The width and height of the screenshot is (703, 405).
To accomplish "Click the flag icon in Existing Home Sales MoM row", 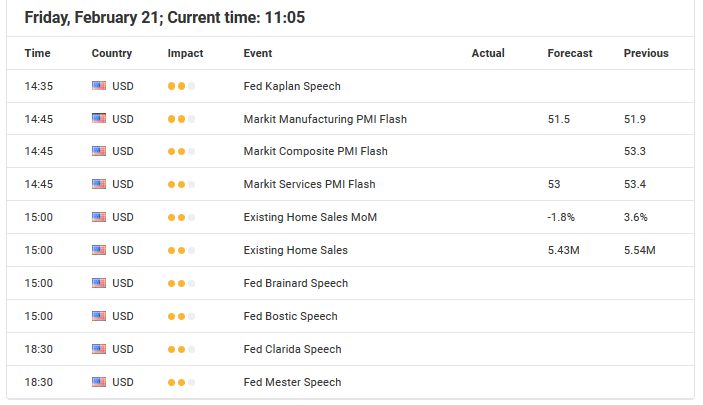I will tap(99, 217).
